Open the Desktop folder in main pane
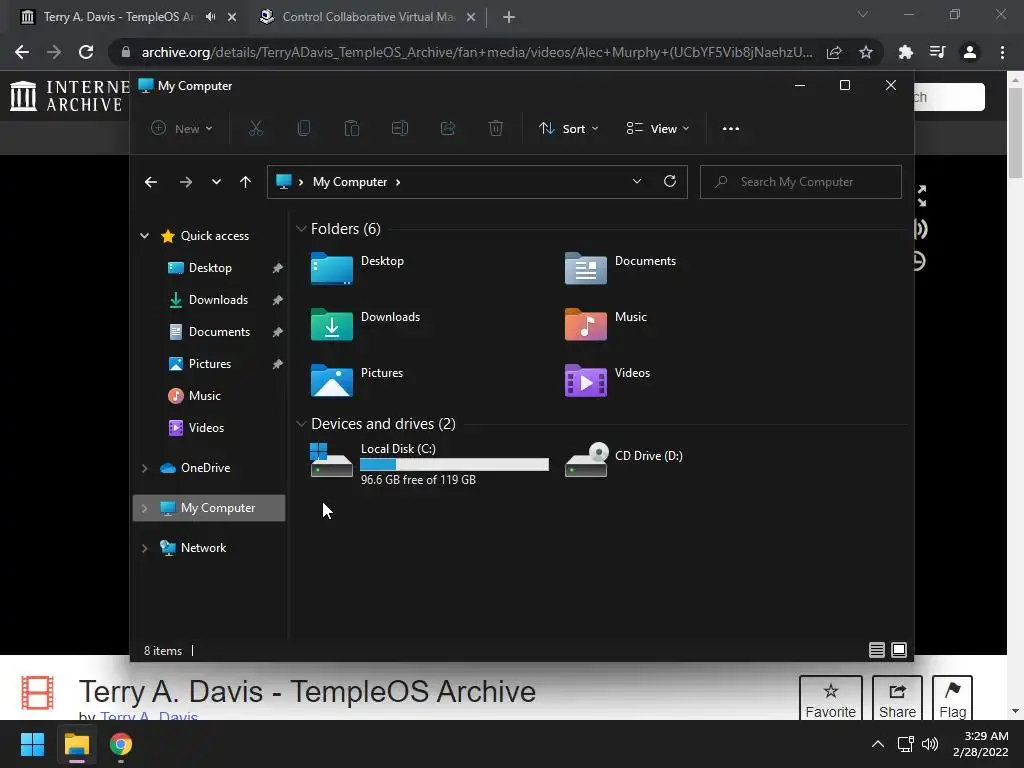This screenshot has width=1024, height=768. click(x=357, y=268)
